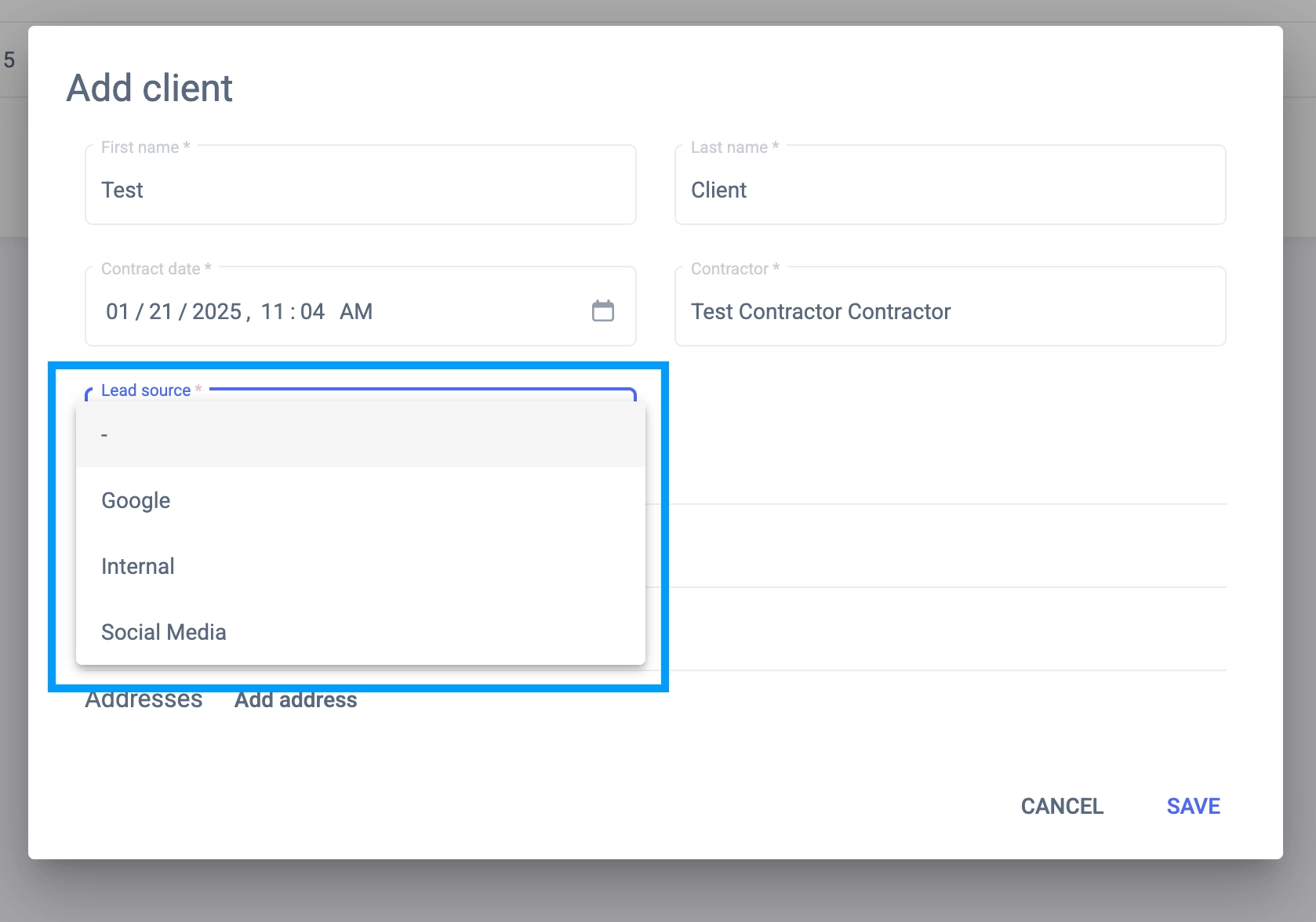
Task: Click the Lead source field label
Action: click(146, 390)
